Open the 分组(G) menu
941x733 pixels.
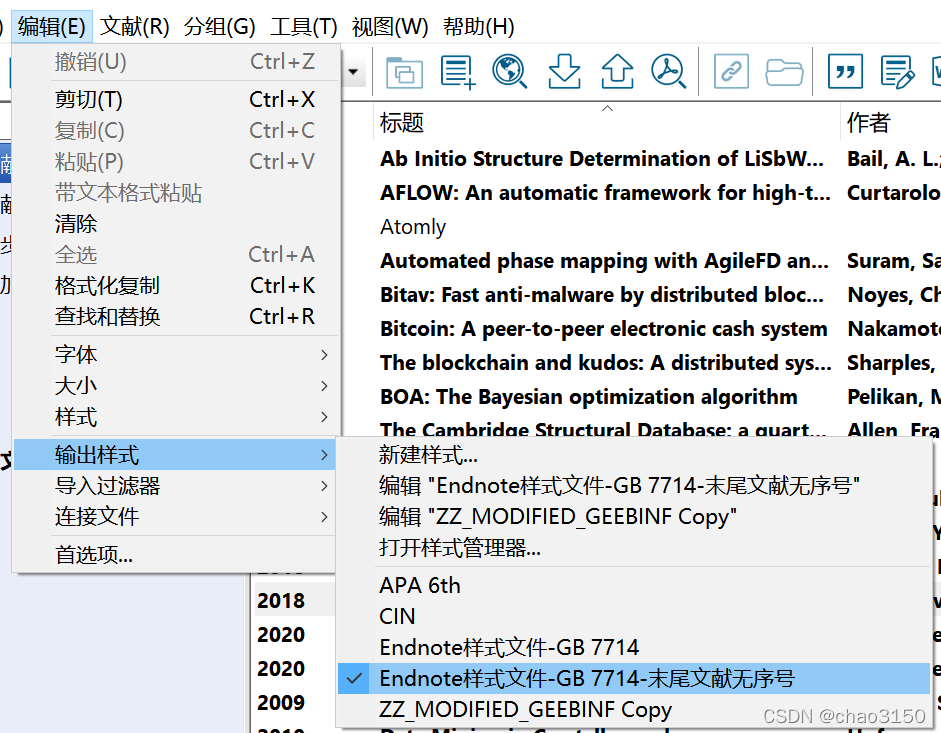coord(220,26)
